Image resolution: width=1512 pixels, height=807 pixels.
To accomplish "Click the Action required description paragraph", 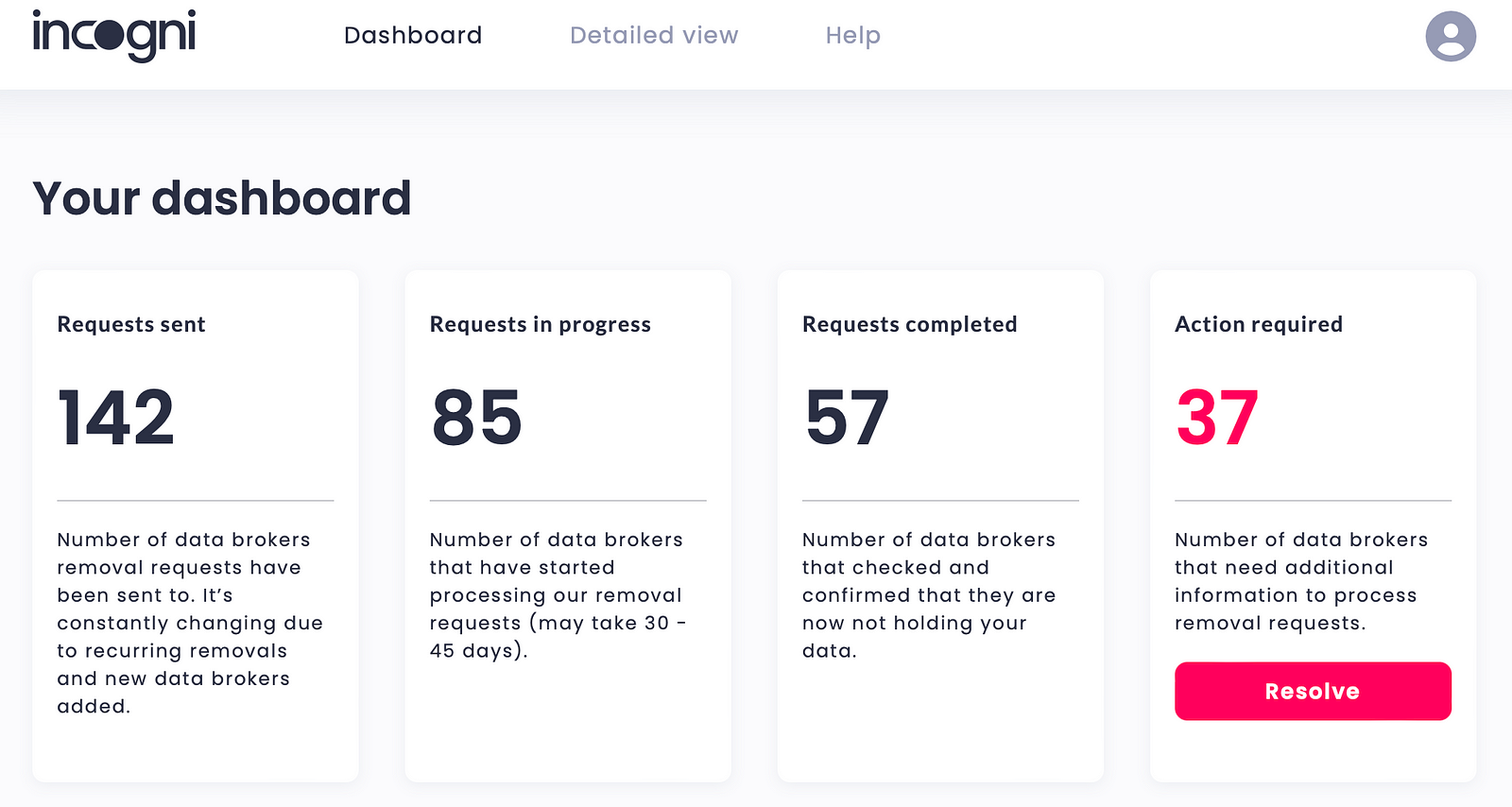I will (x=1301, y=581).
